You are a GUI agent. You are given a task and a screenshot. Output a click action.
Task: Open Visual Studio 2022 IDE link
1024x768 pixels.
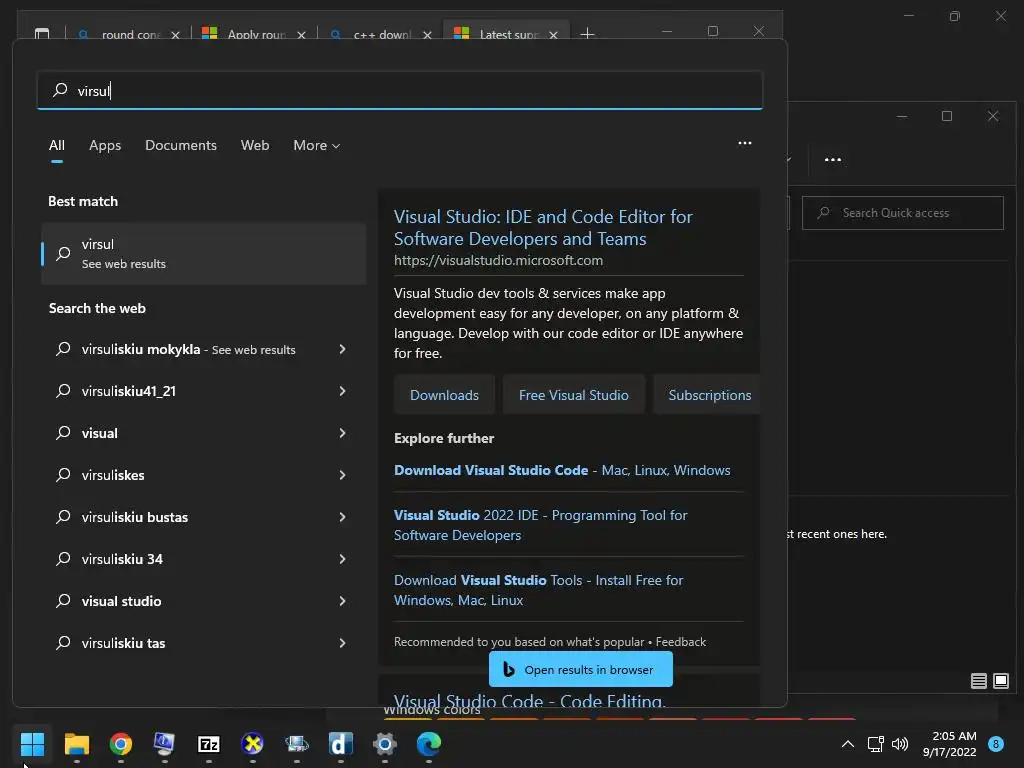(541, 525)
